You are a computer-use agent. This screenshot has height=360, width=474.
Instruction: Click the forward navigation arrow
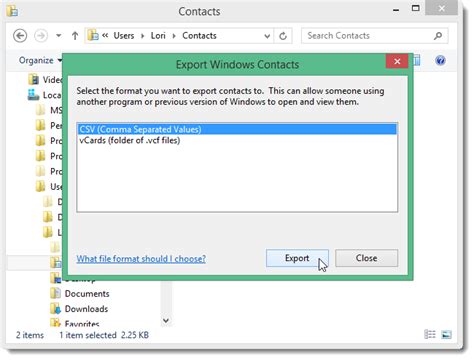[x=41, y=36]
